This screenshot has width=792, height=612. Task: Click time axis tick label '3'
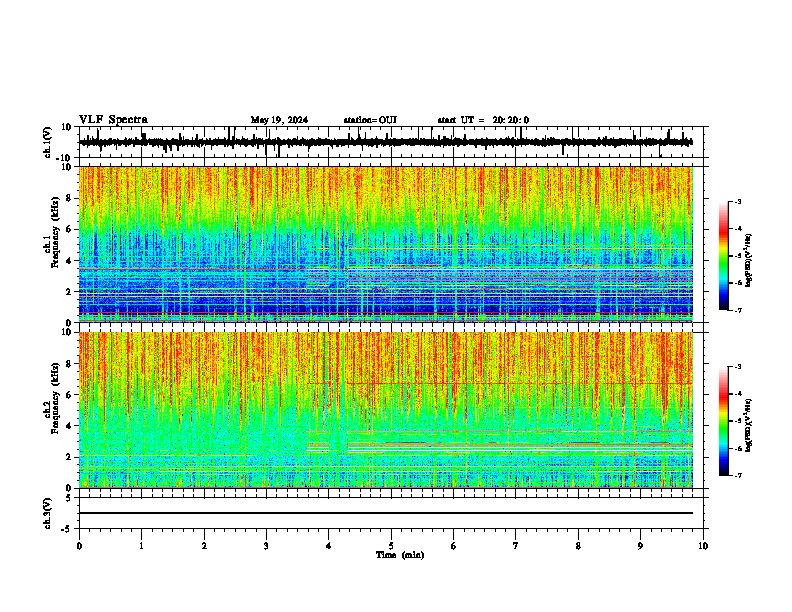[x=266, y=546]
